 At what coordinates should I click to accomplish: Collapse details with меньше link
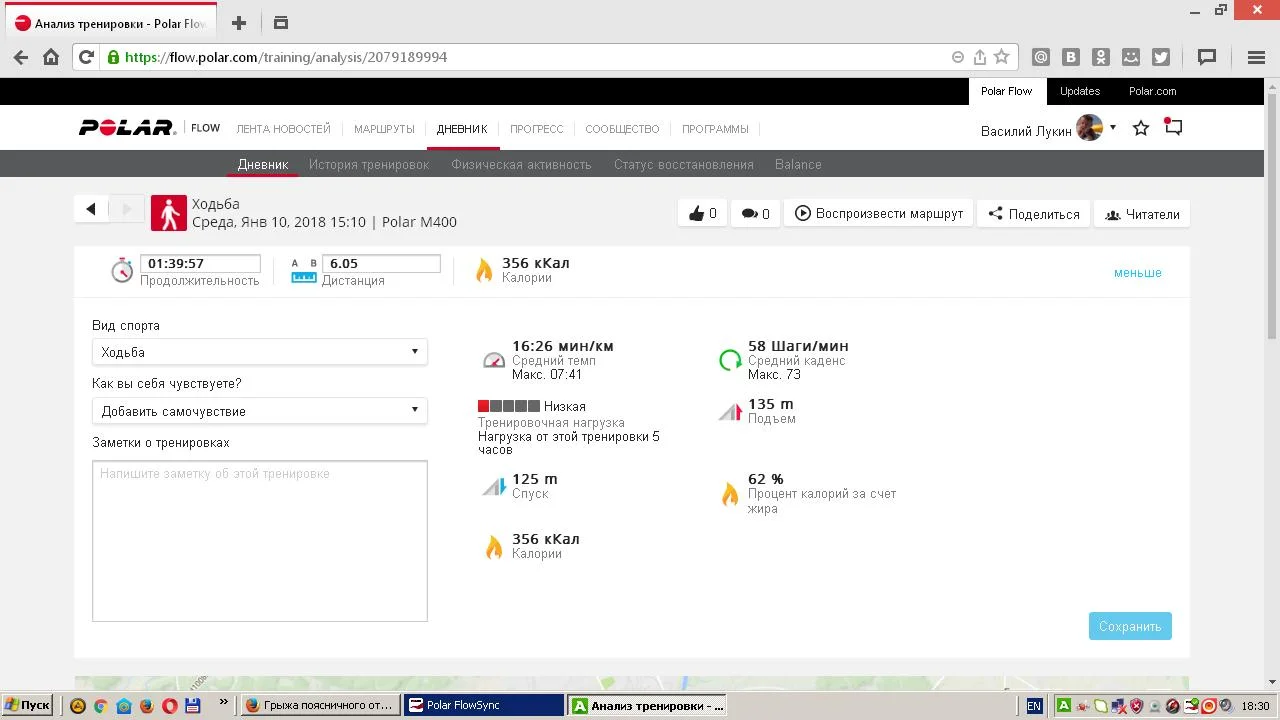(x=1137, y=273)
